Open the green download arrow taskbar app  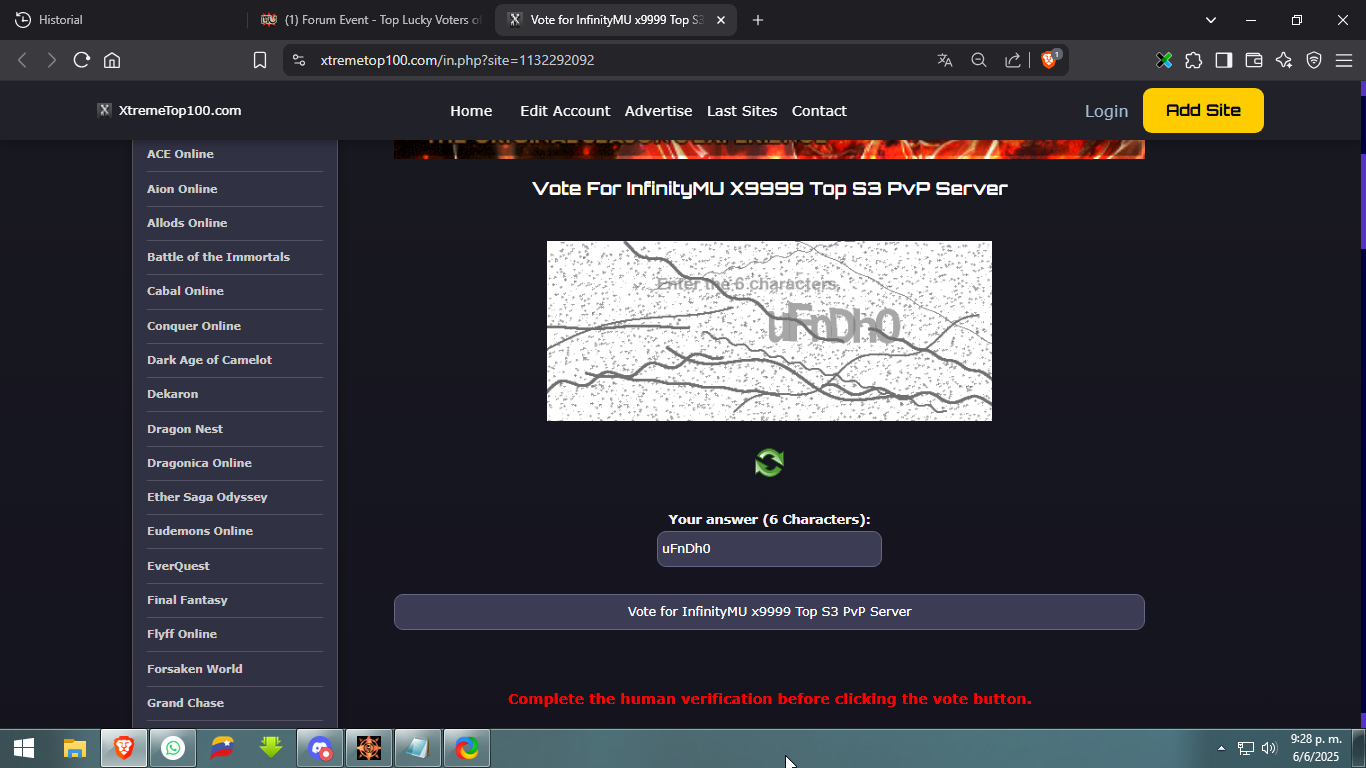[x=271, y=748]
